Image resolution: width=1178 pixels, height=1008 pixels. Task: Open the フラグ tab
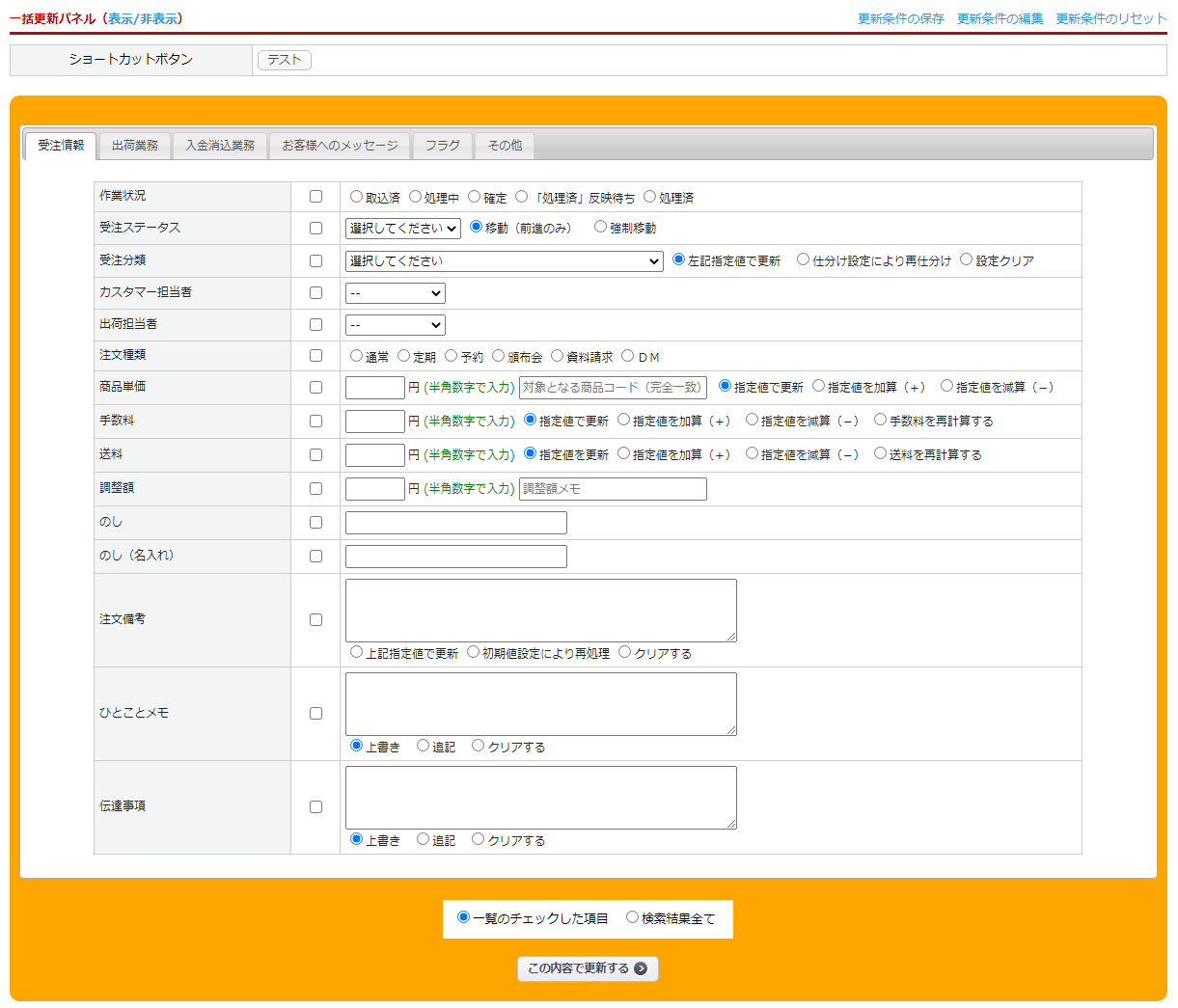point(443,146)
